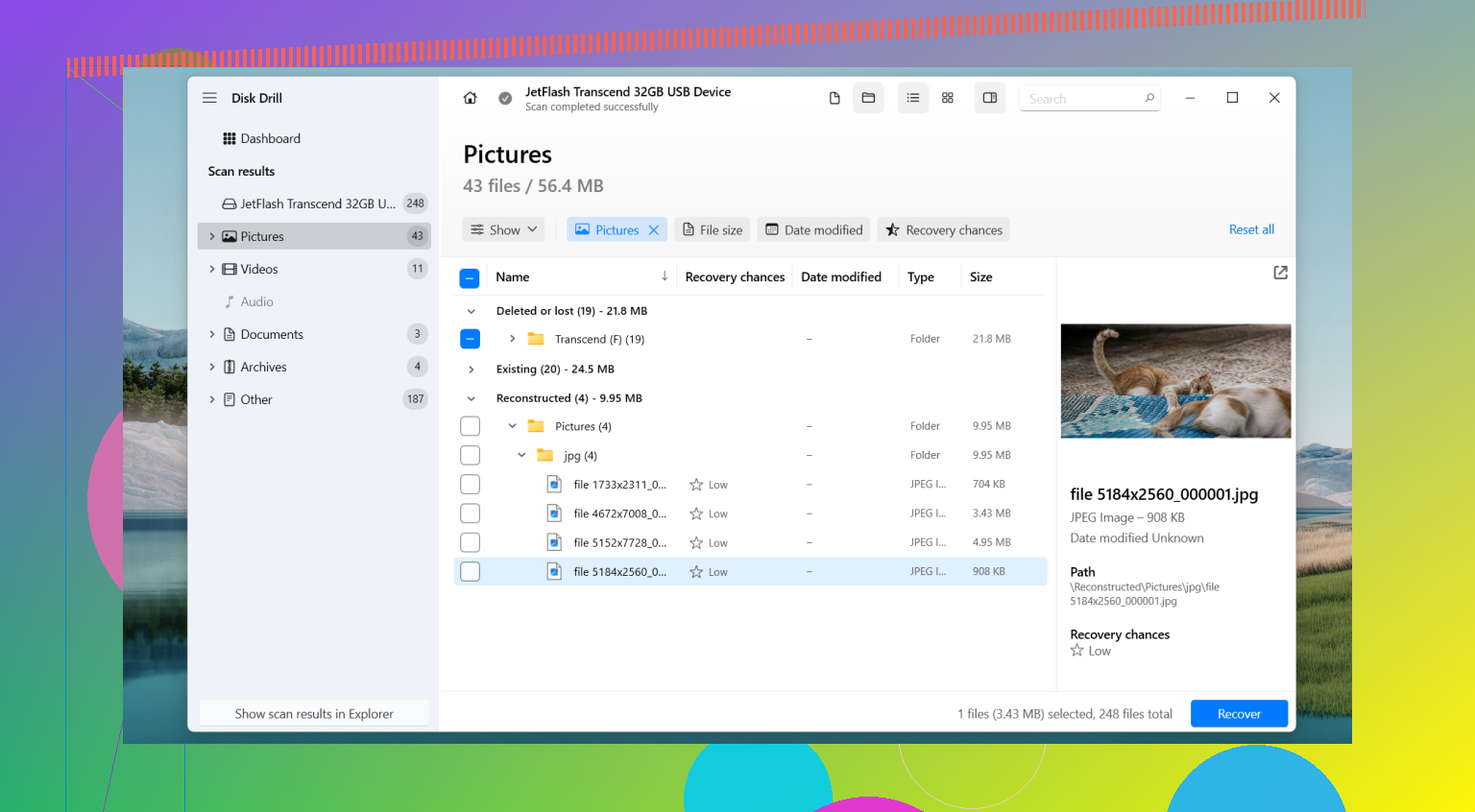The height and width of the screenshot is (812, 1475).
Task: Check the file 1733x2311 checkbox
Action: click(x=470, y=485)
